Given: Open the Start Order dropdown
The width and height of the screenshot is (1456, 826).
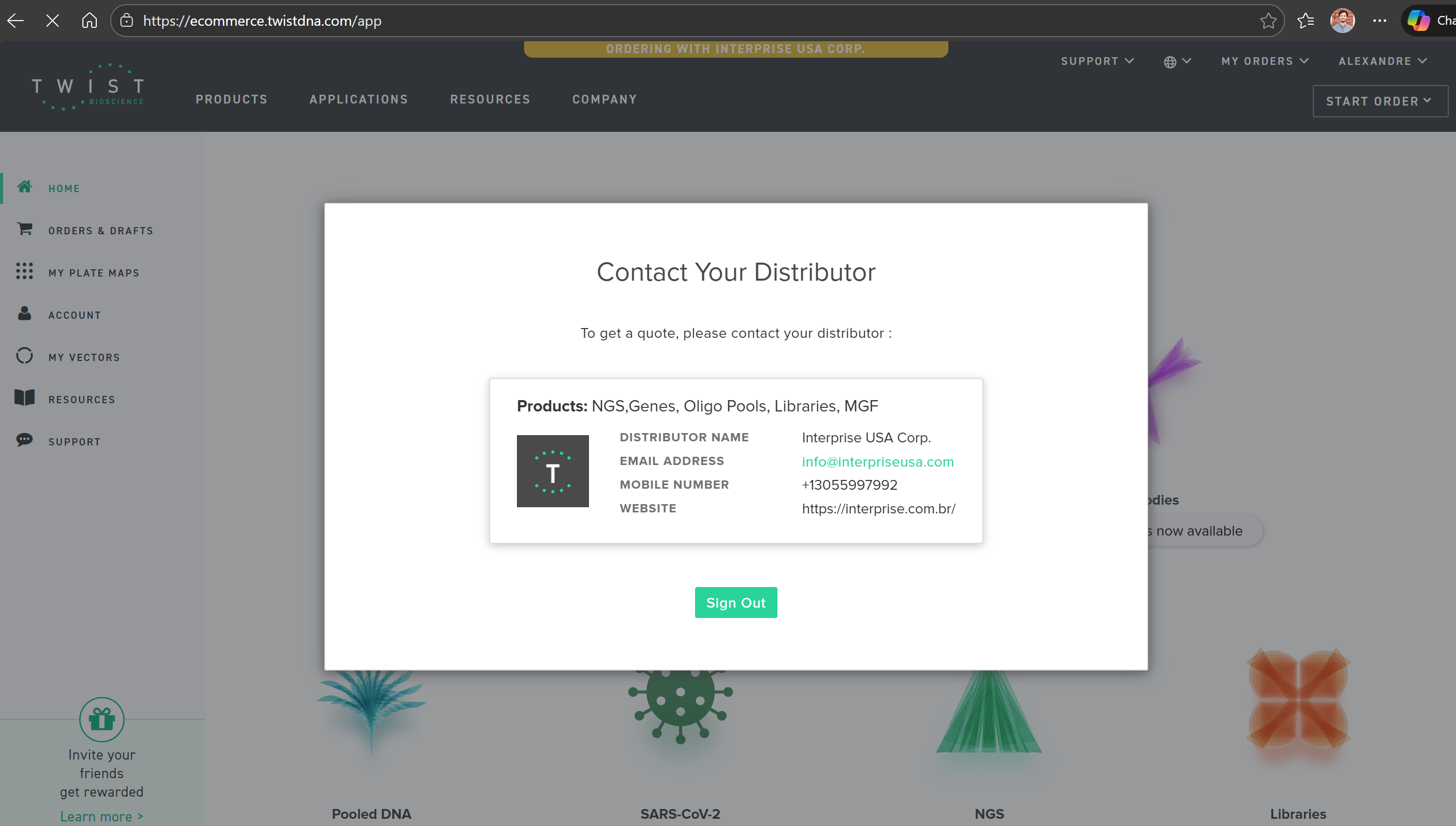Looking at the screenshot, I should 1379,101.
